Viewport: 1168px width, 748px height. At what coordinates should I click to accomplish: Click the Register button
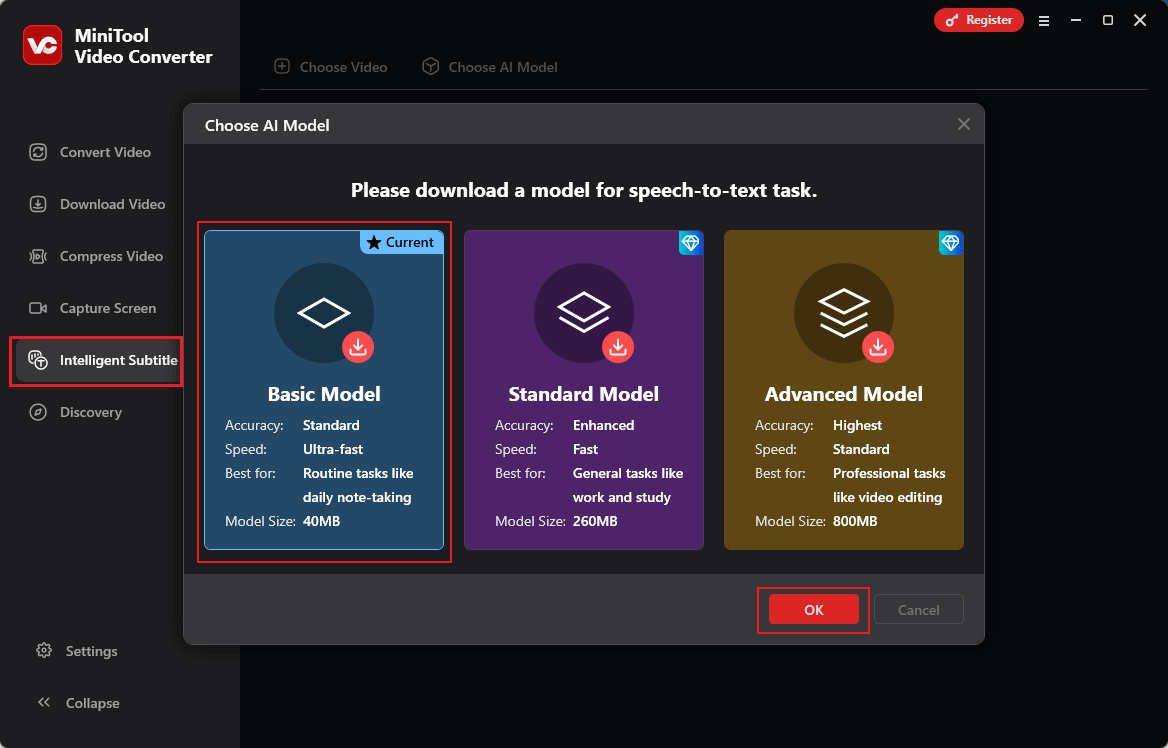(979, 20)
